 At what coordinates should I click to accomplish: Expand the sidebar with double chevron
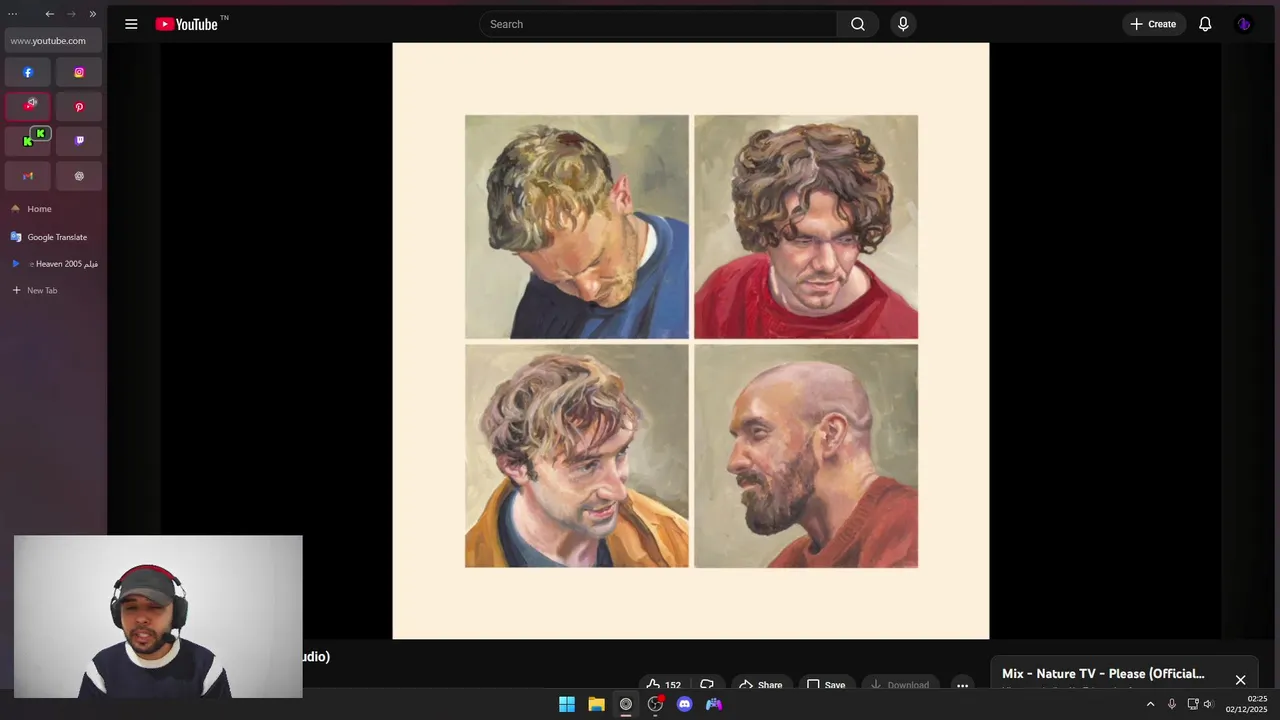92,14
